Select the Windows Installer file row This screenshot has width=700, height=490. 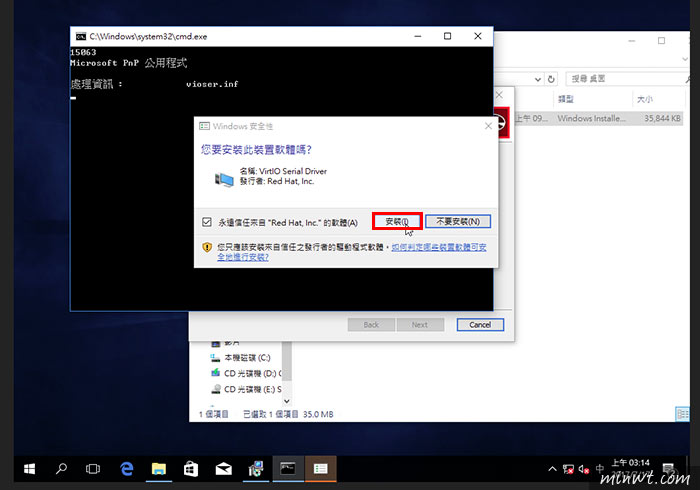coord(598,118)
